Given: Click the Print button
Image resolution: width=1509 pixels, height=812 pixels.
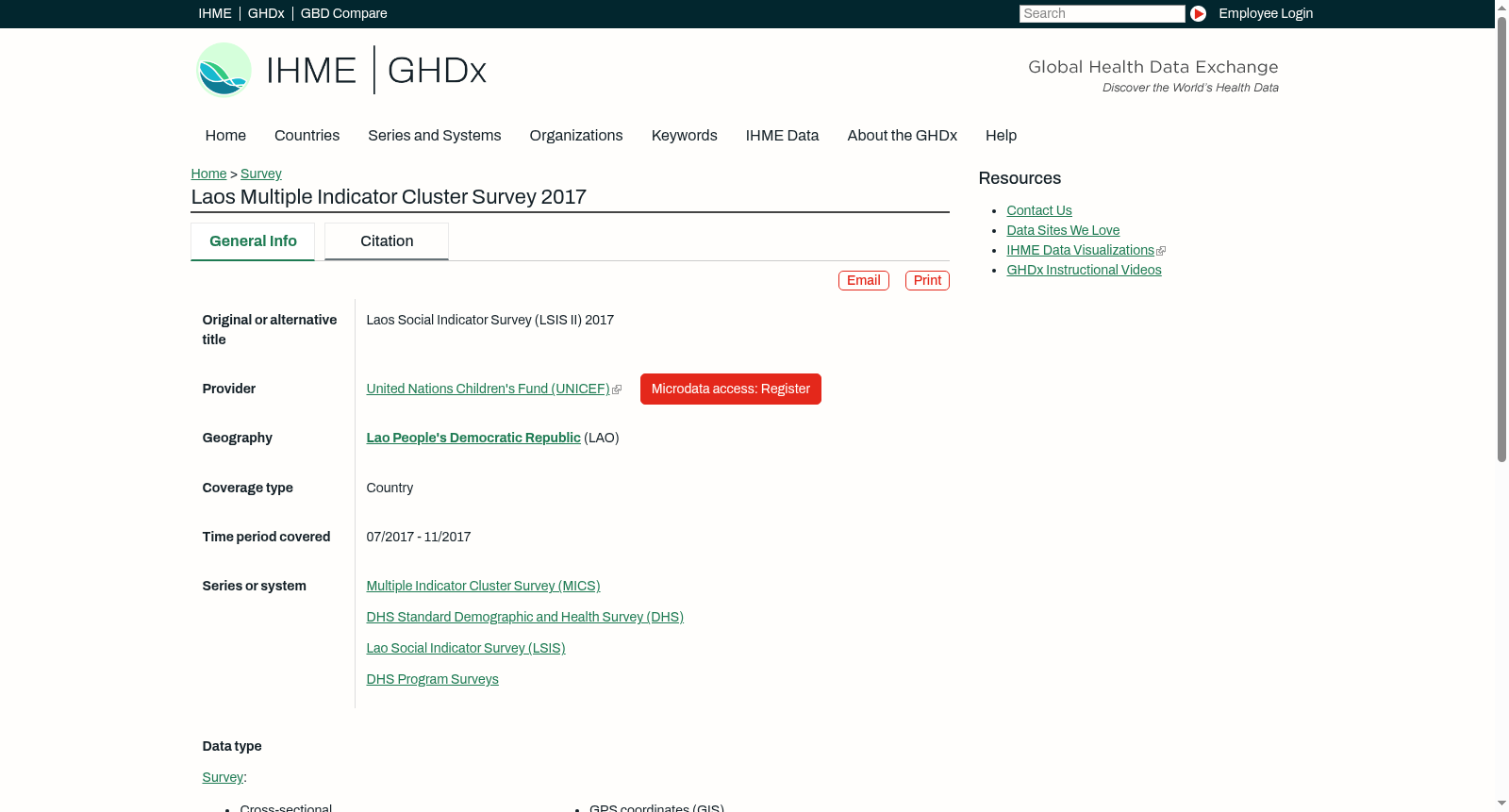Looking at the screenshot, I should (927, 280).
